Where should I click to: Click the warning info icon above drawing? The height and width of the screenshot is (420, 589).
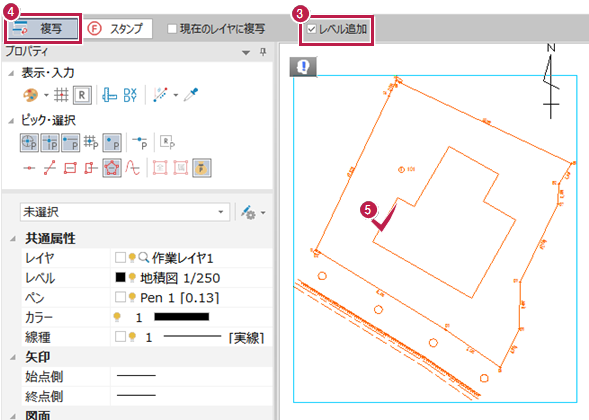point(303,67)
